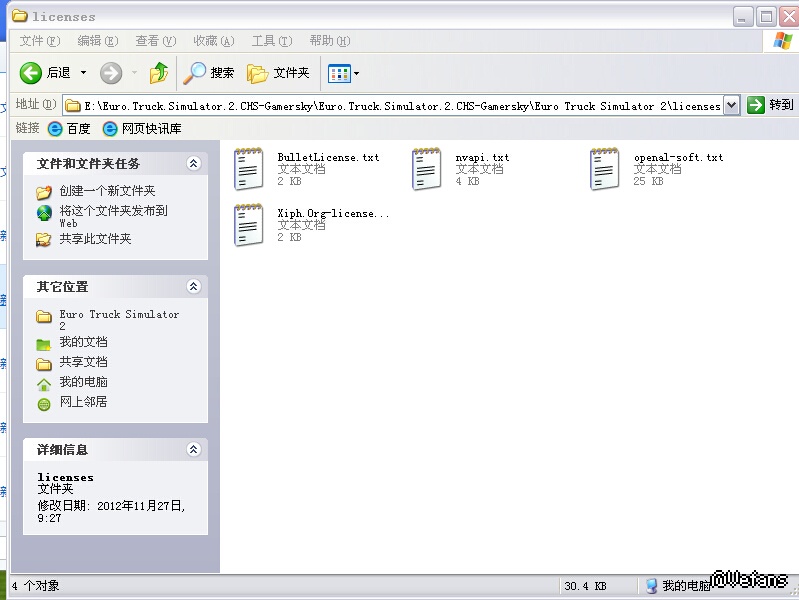This screenshot has height=600, width=799.
Task: Click the Back (后退) arrow icon
Action: (31, 73)
